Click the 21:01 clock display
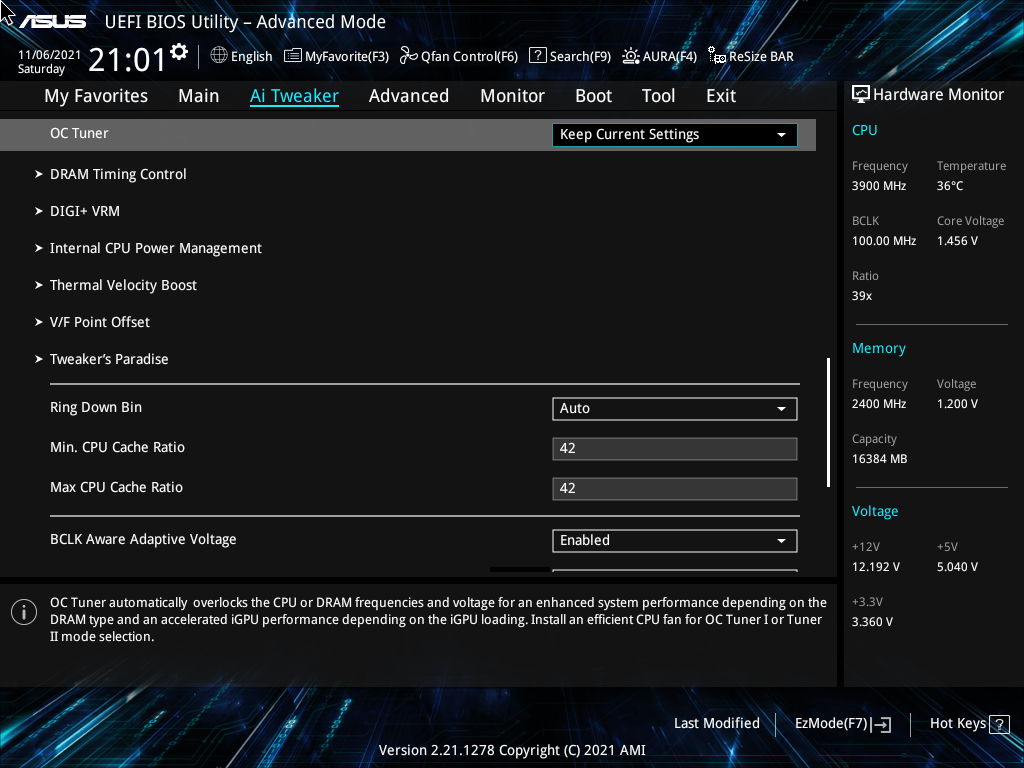 (127, 60)
